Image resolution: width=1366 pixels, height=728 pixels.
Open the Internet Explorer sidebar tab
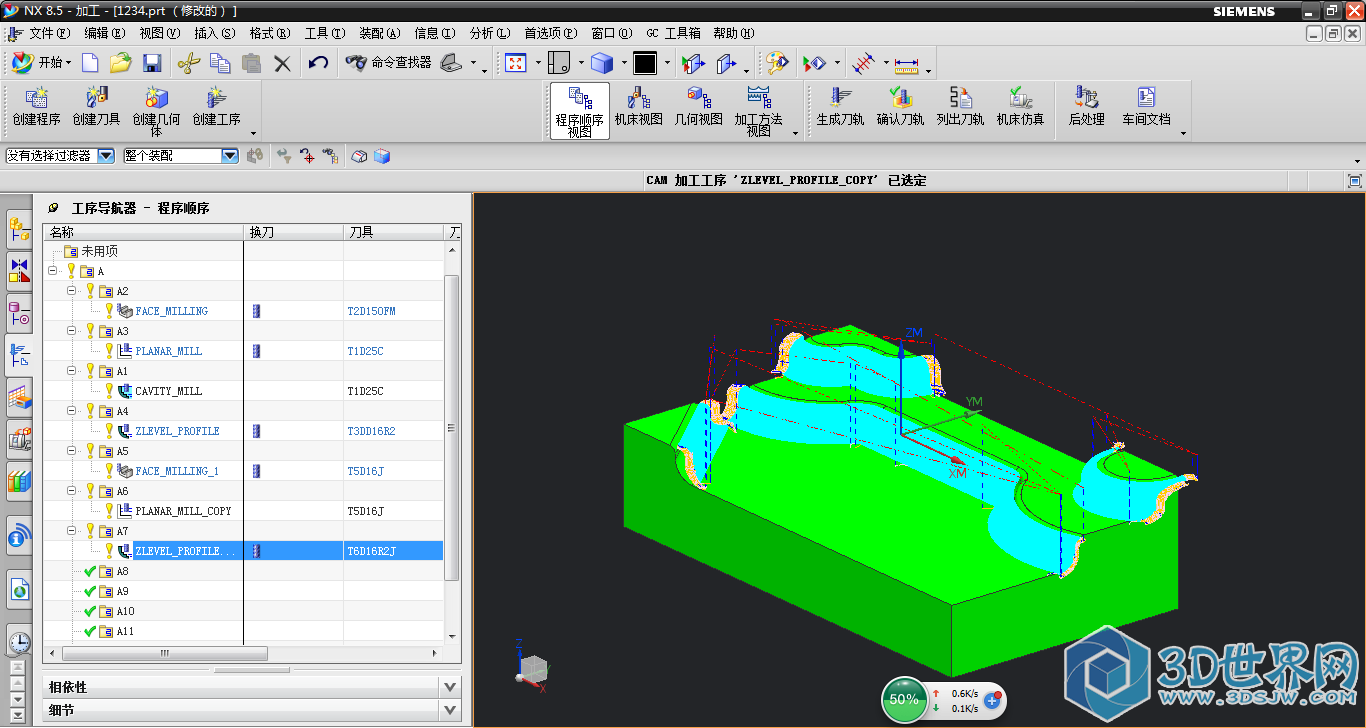point(19,590)
